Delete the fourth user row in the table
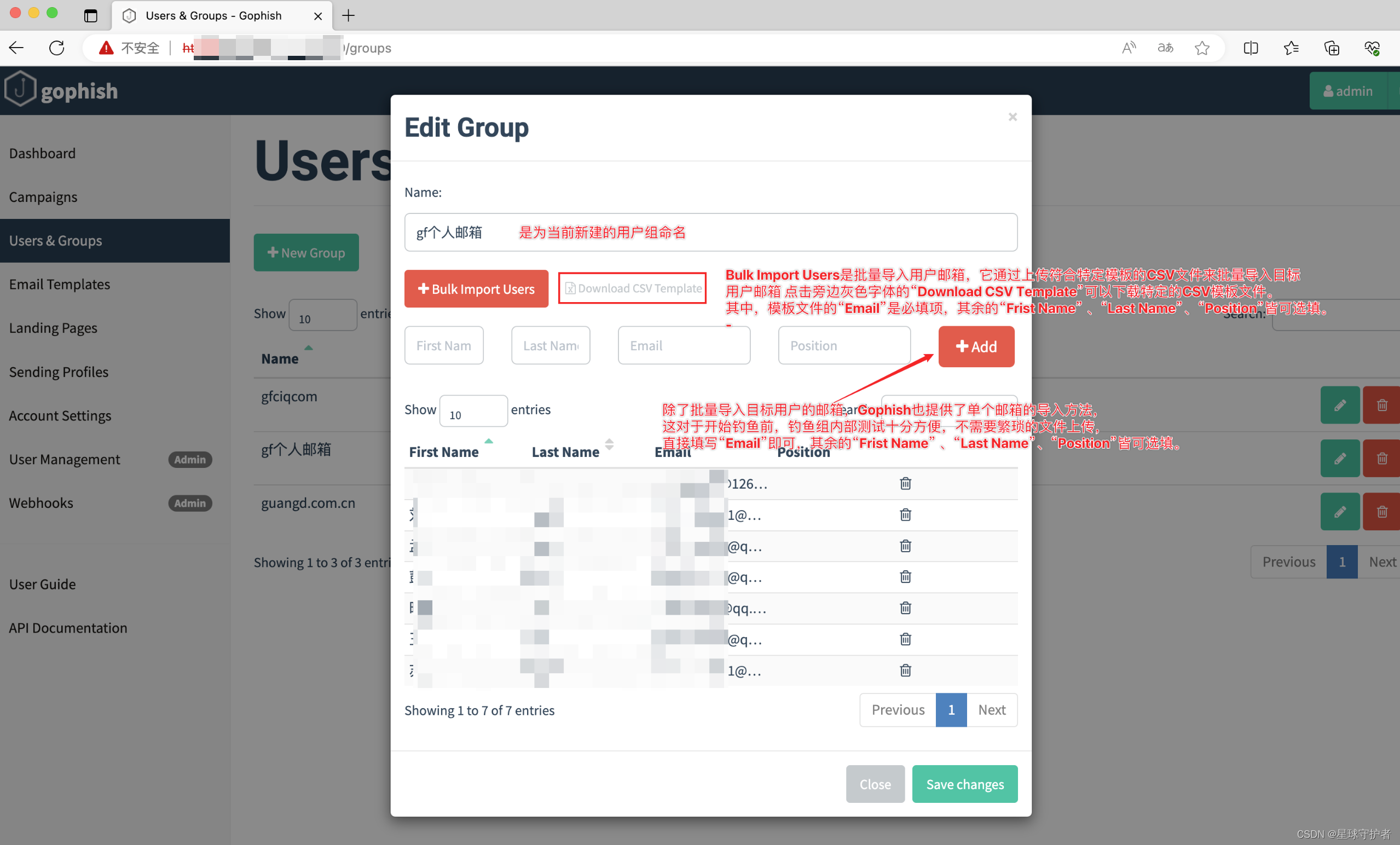 pos(905,577)
